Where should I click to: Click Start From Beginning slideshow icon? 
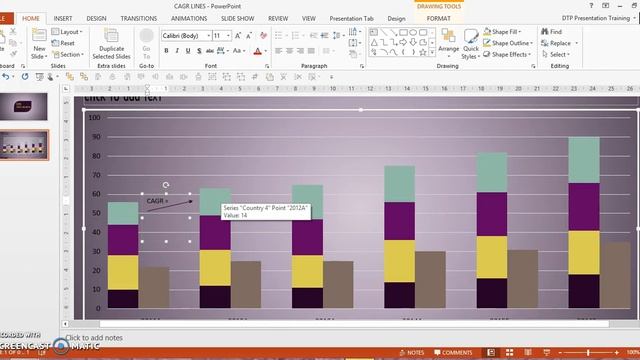pyautogui.click(x=40, y=77)
